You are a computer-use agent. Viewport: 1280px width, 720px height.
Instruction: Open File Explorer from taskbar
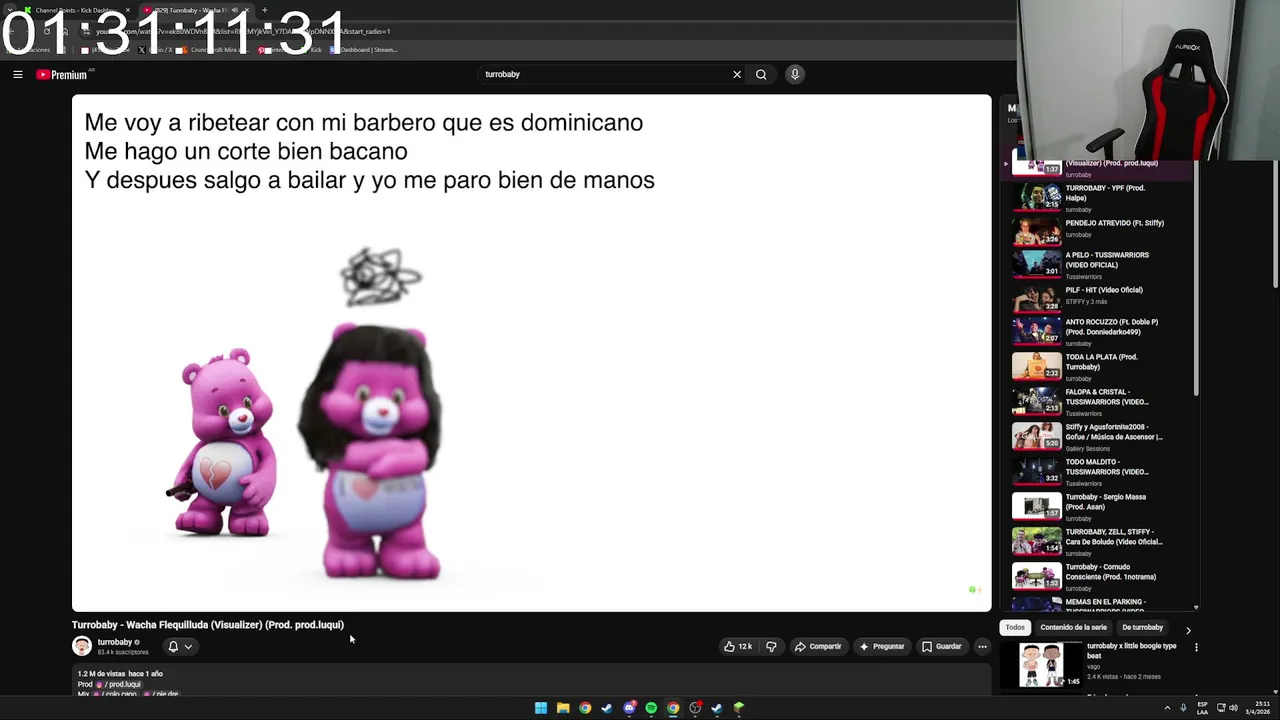563,708
